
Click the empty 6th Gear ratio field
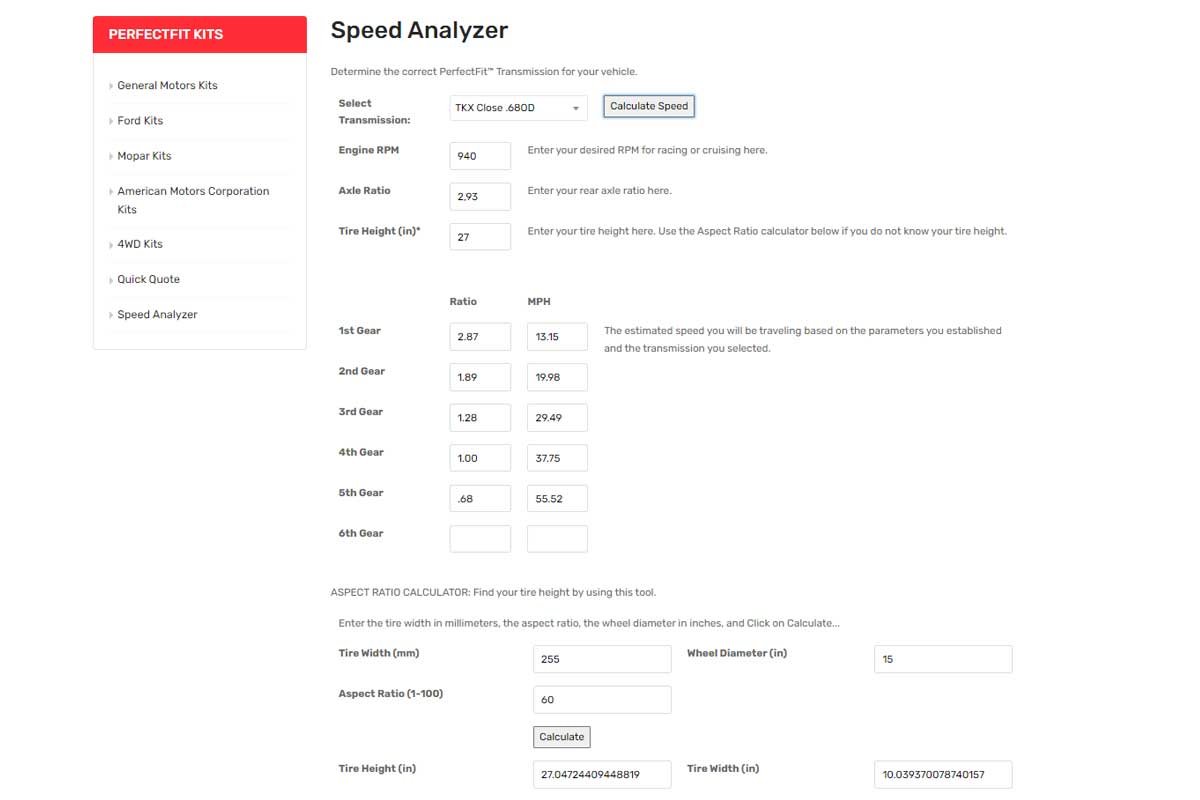480,539
